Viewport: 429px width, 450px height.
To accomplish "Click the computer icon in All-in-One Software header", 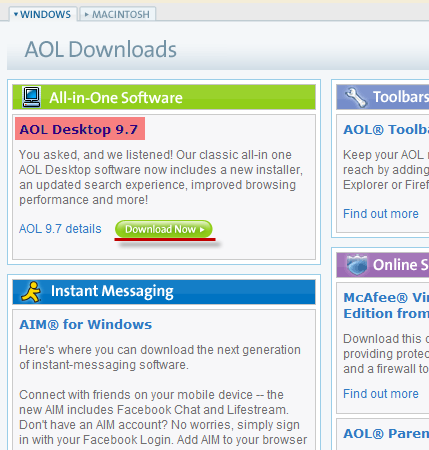I will (x=32, y=97).
